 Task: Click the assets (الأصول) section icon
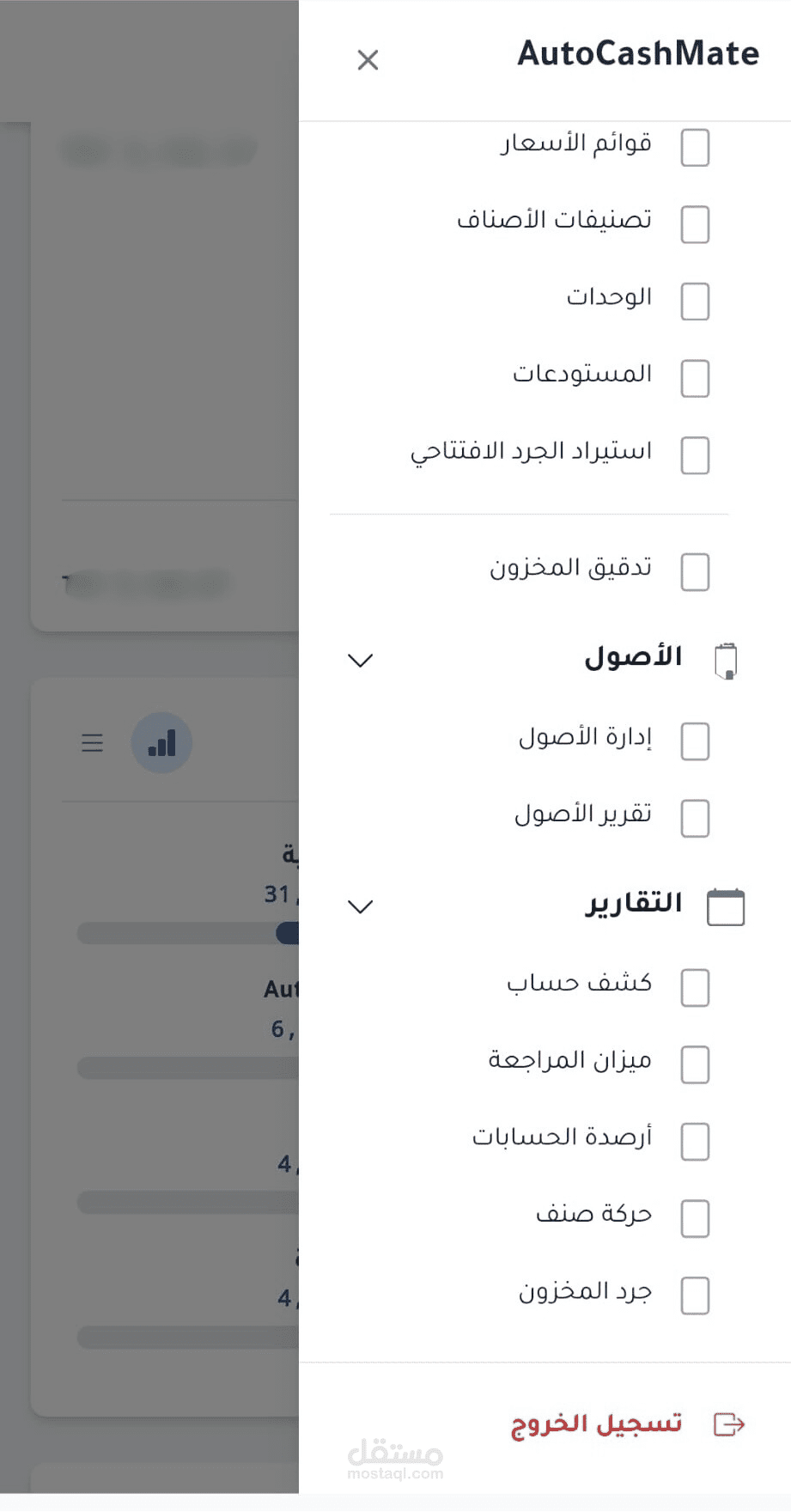click(726, 661)
